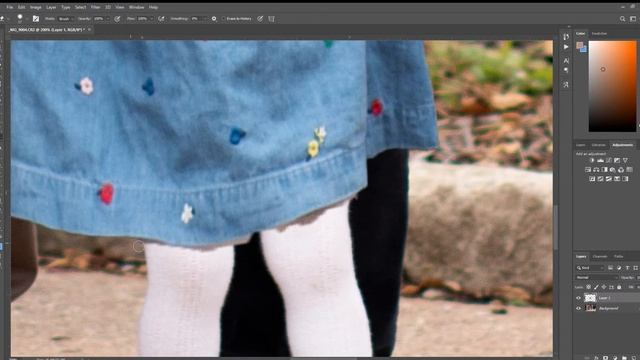Viewport: 640px width, 360px height.
Task: Open the Window menu
Action: tap(136, 7)
